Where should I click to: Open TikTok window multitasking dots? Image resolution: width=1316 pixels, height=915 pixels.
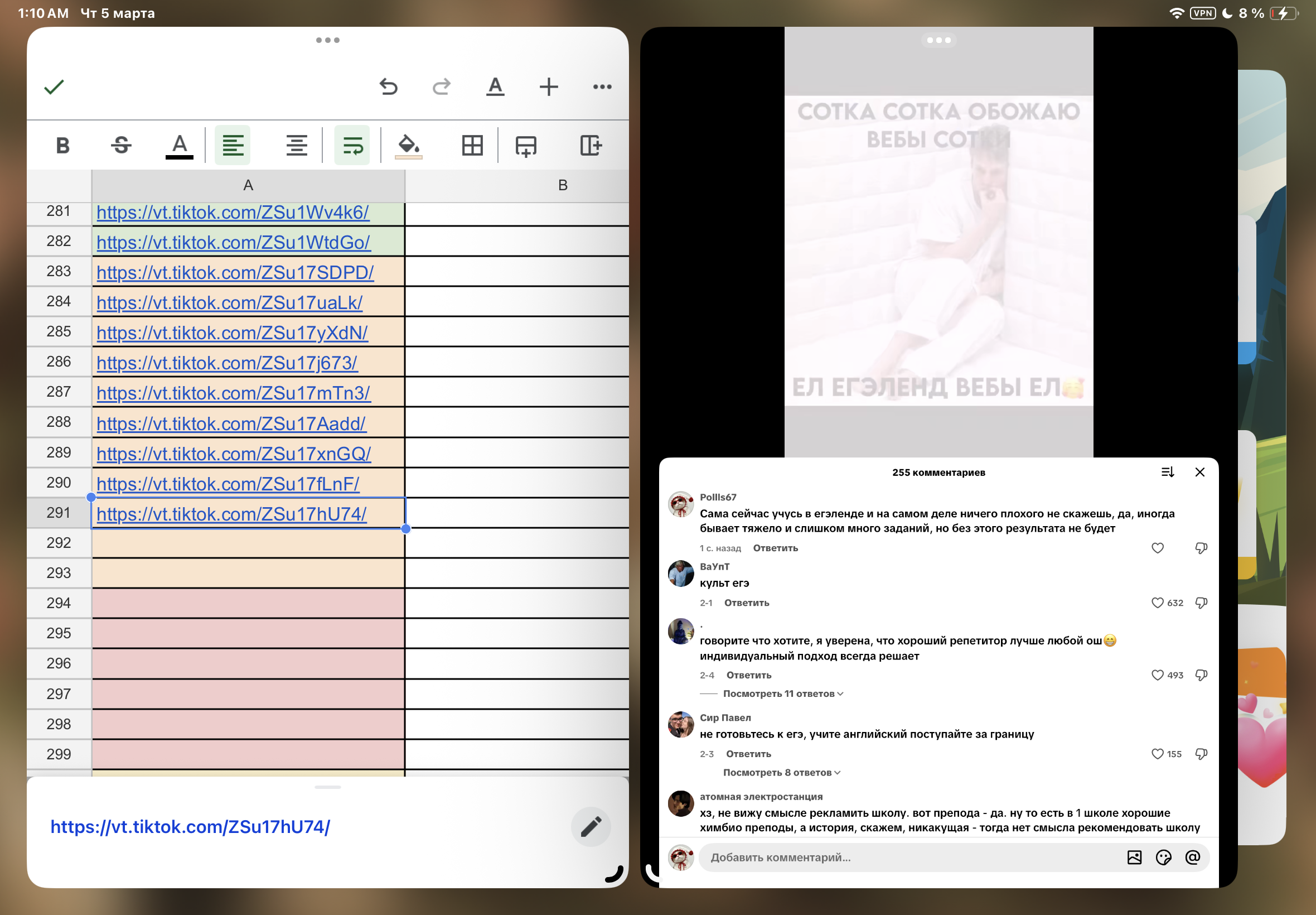point(938,40)
